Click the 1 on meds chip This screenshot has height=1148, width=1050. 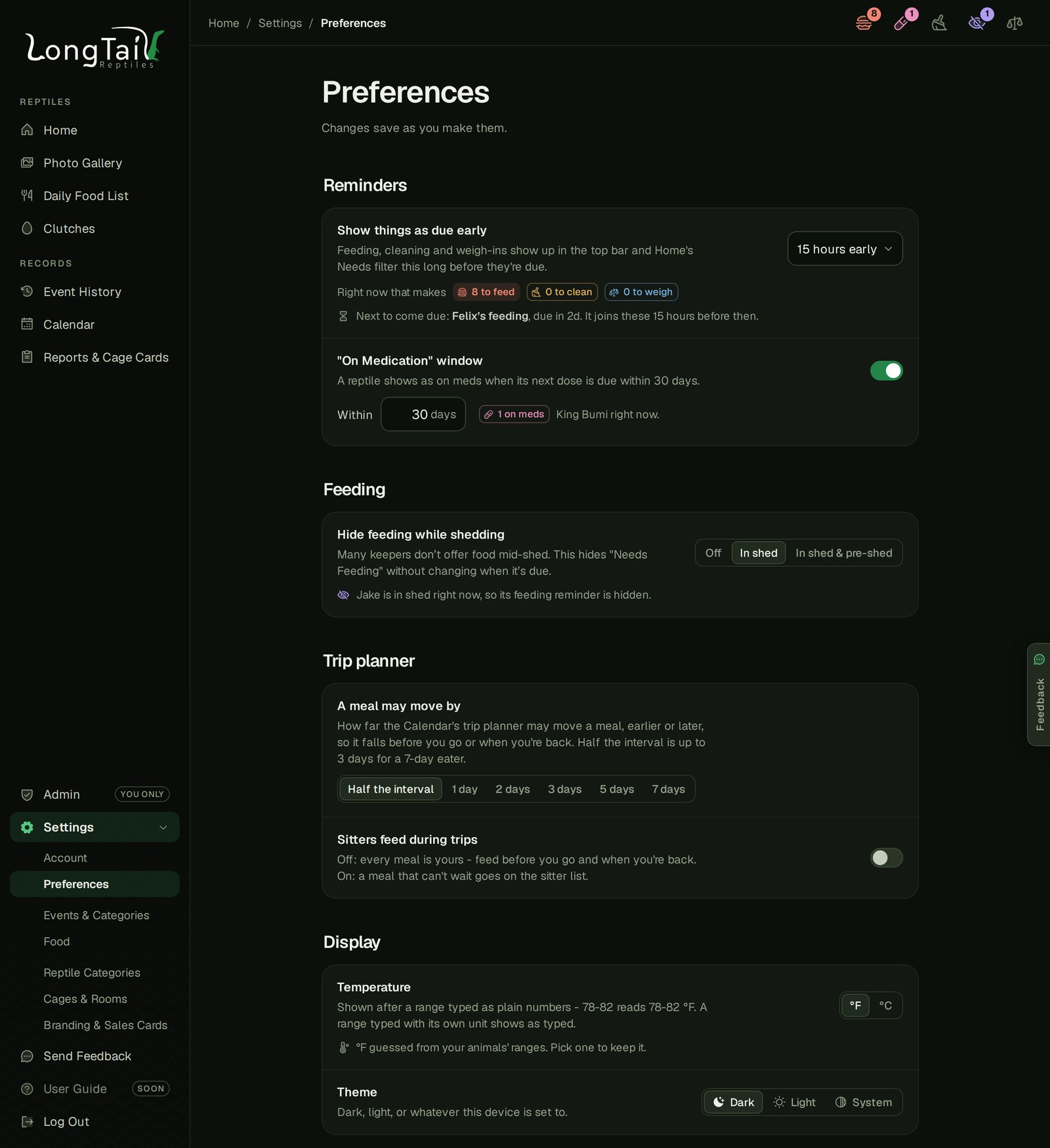coord(514,414)
